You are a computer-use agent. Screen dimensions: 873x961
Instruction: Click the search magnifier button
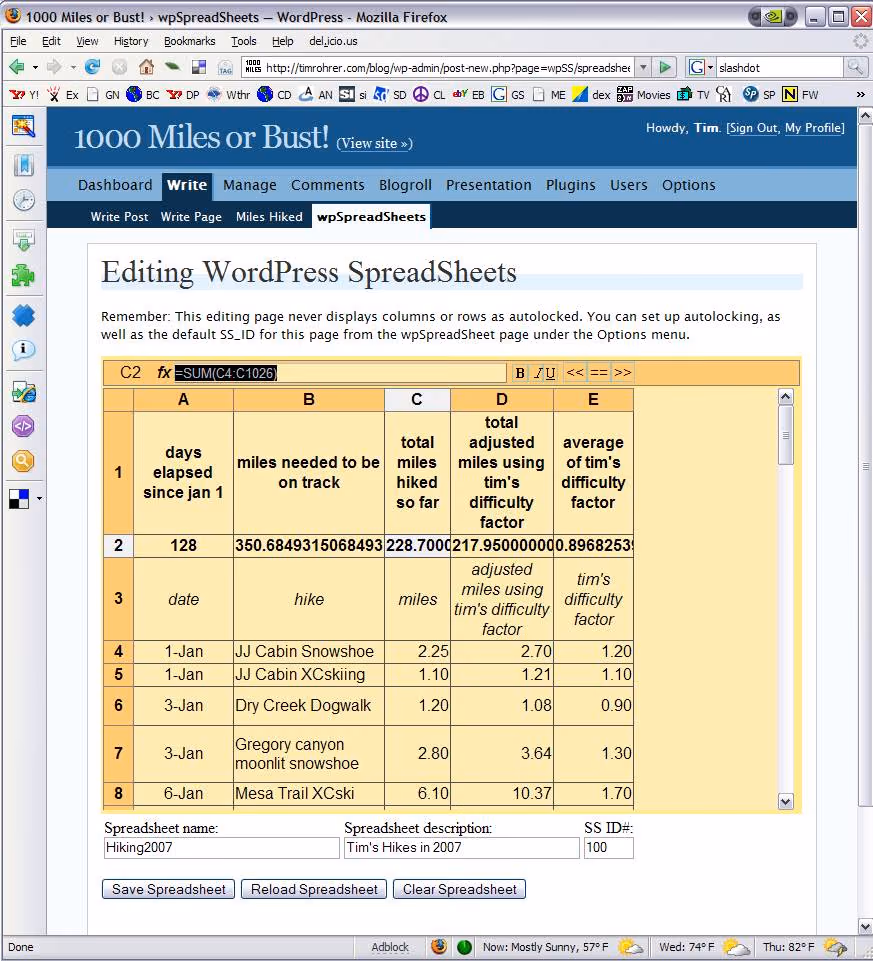(855, 67)
